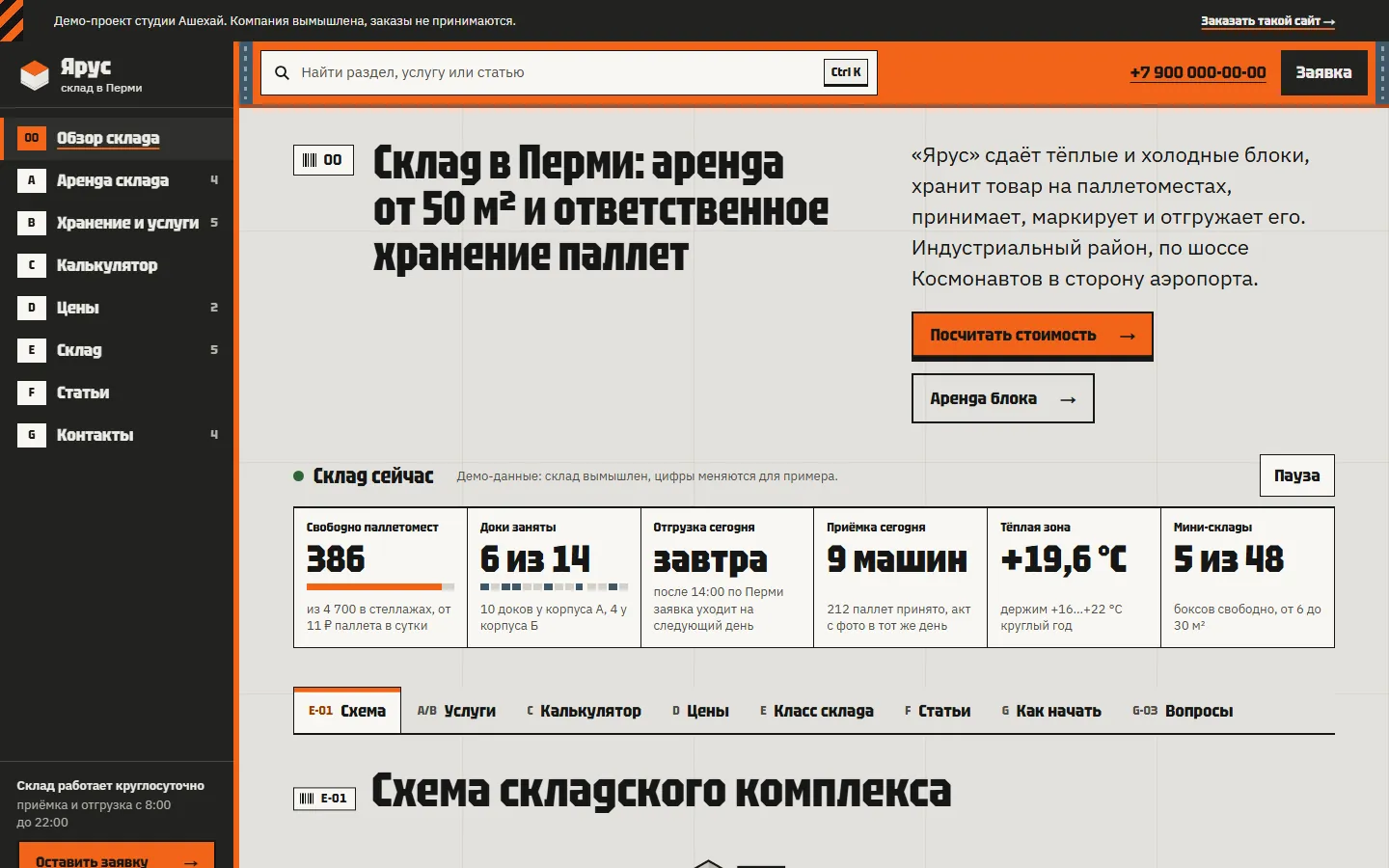
Task: Click the Схема складского комплекса heading
Action: (662, 791)
